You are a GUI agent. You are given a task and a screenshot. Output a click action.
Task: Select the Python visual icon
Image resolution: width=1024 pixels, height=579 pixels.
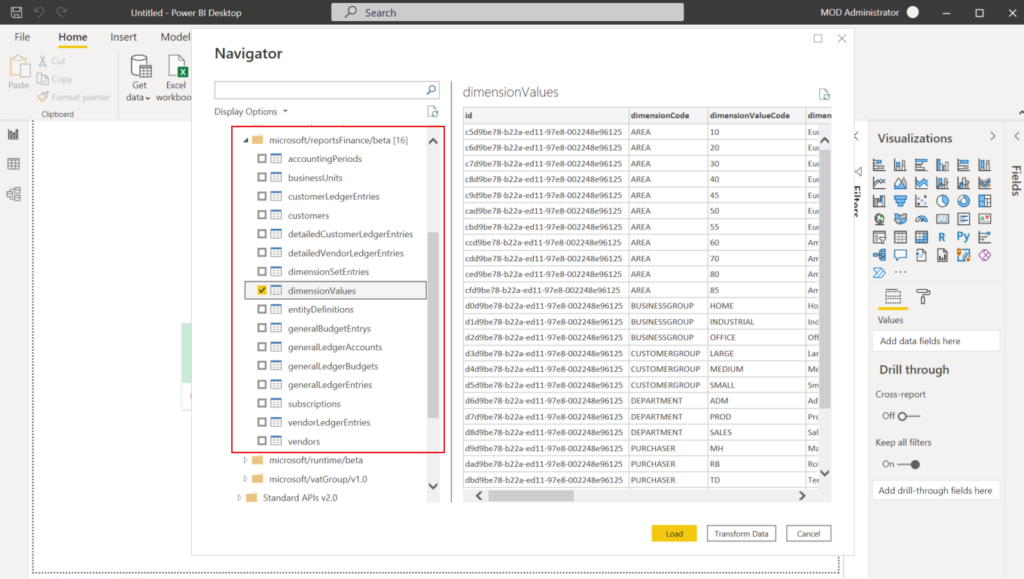[964, 237]
